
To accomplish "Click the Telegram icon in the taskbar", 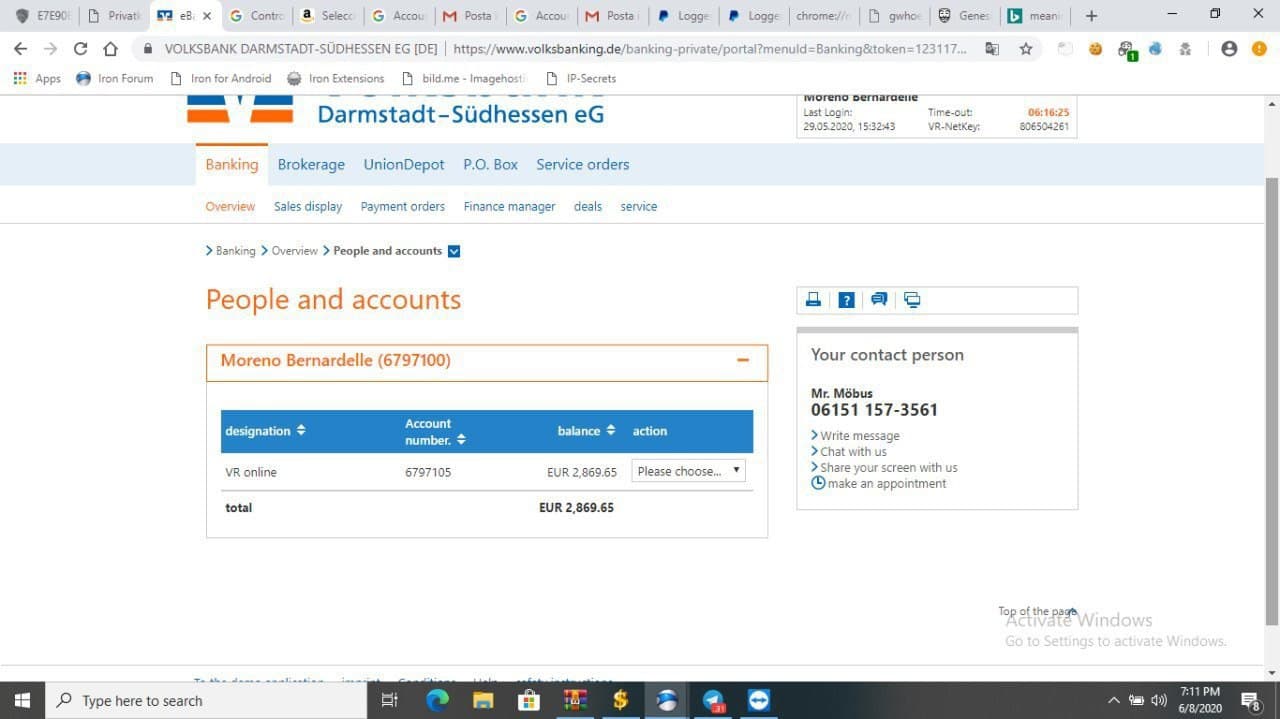I will point(713,701).
